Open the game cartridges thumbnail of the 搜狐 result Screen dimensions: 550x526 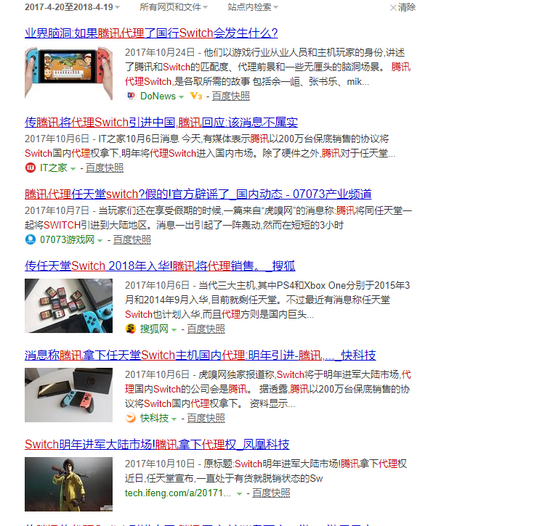(x=69, y=306)
